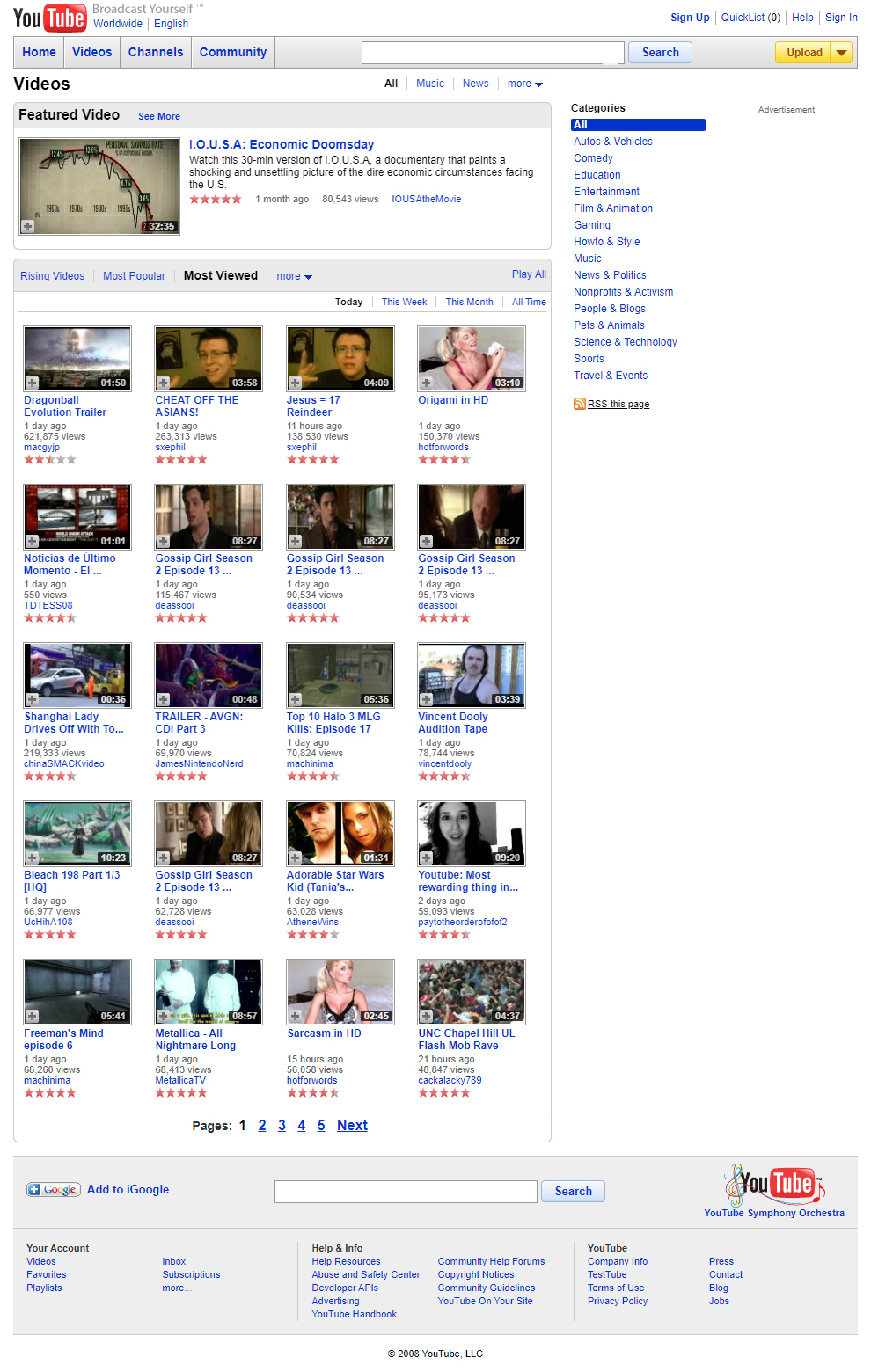Add CHEAT OFF THE ASIANS to QuickList

163,383
